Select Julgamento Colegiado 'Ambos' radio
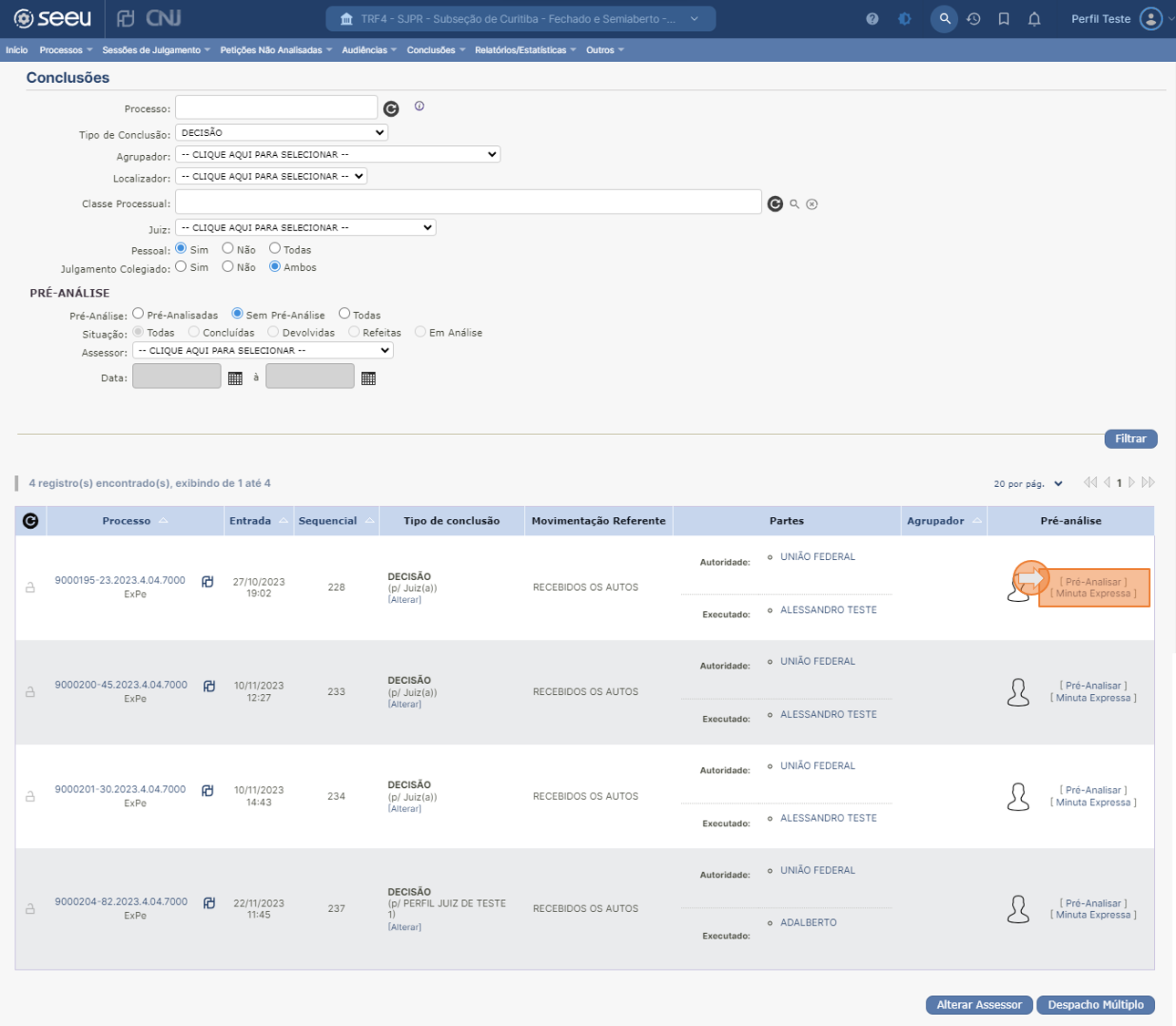The height and width of the screenshot is (1026, 1176). 274,266
